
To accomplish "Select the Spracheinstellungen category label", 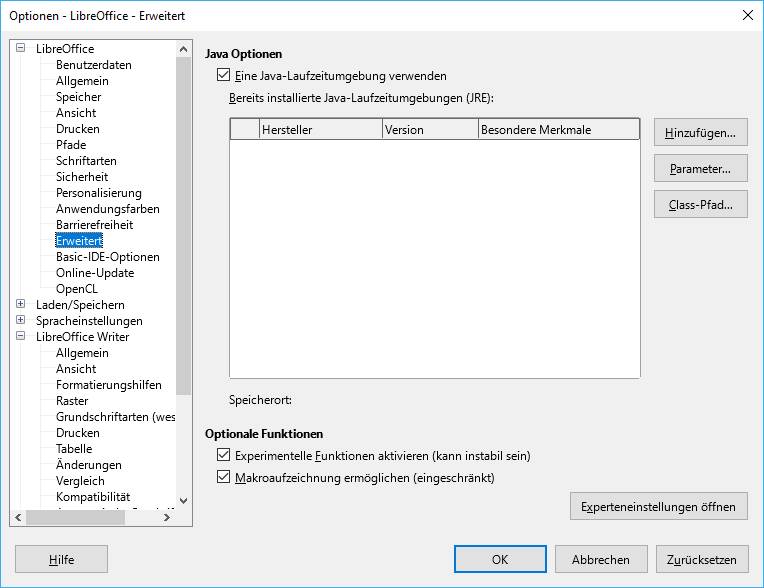I will tap(89, 322).
